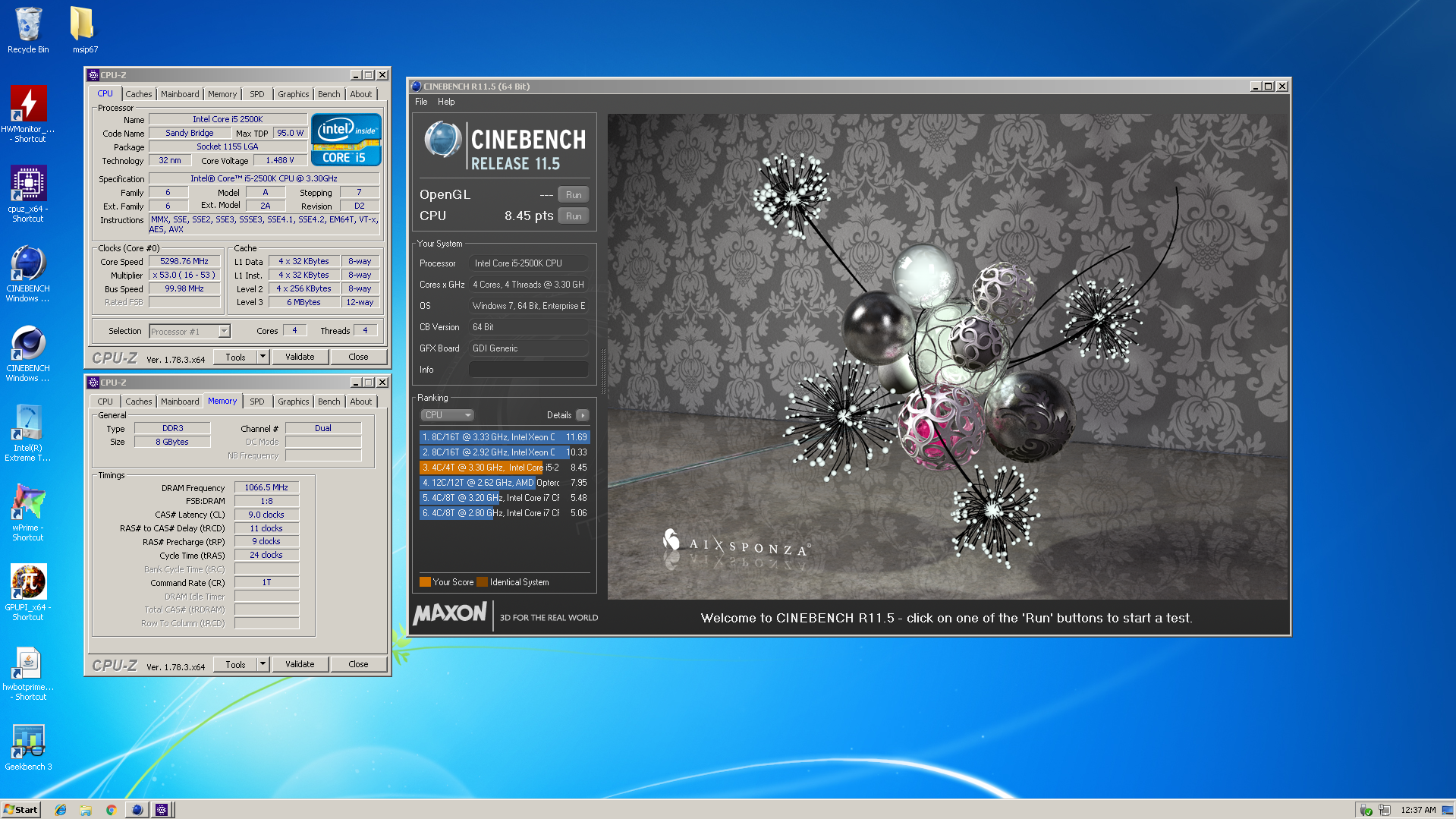The height and width of the screenshot is (819, 1456).
Task: Open Bench tab in upper CPU-Z
Action: tap(329, 94)
